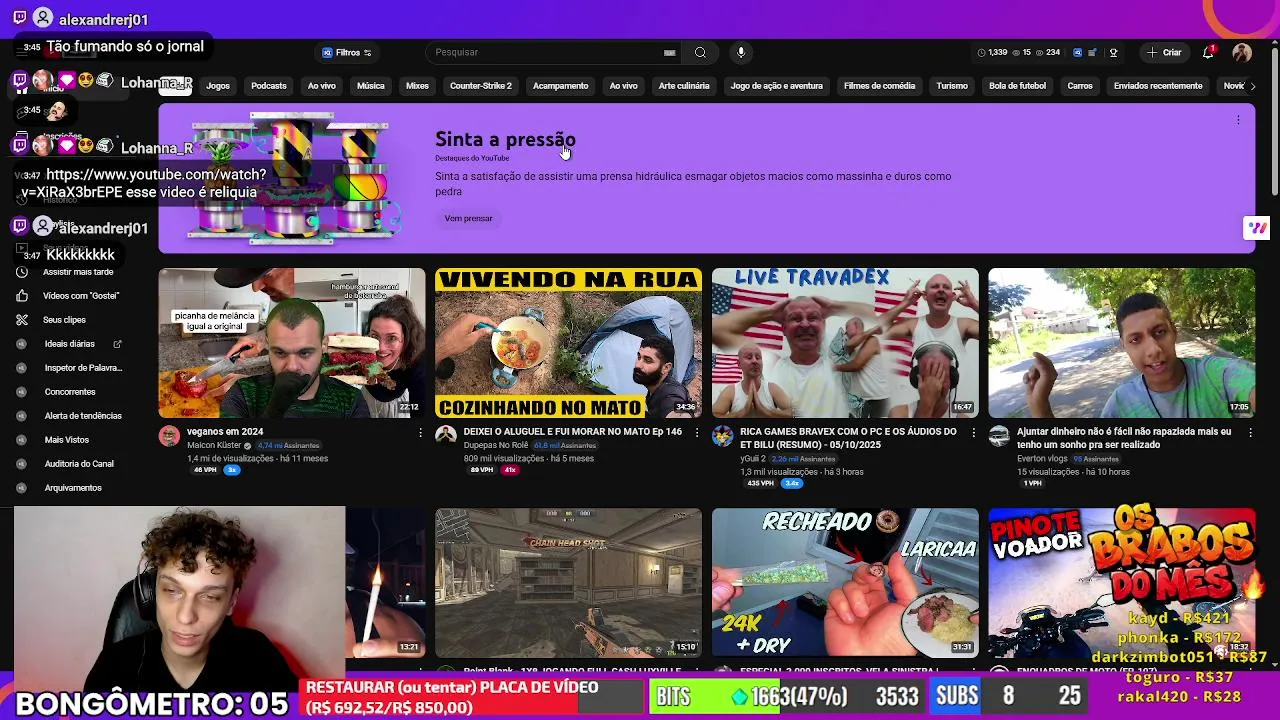Open Mais Vistos in sidebar
Viewport: 1280px width, 720px height.
(x=67, y=440)
